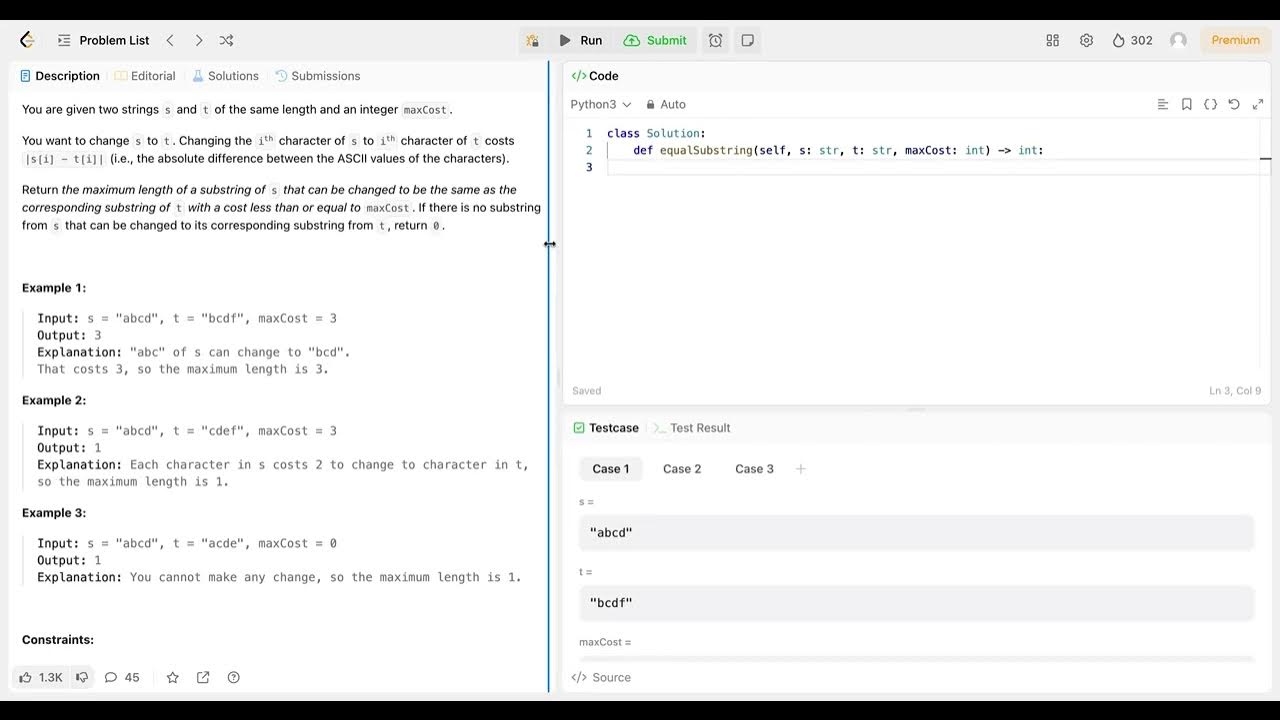The width and height of the screenshot is (1280, 720).
Task: Click the format code lines icon
Action: (1162, 104)
